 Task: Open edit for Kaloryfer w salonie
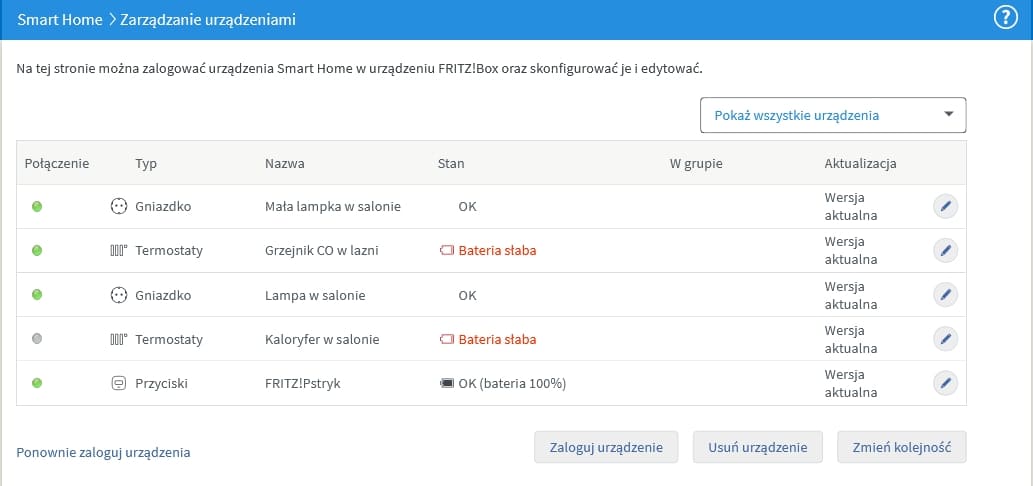point(945,339)
